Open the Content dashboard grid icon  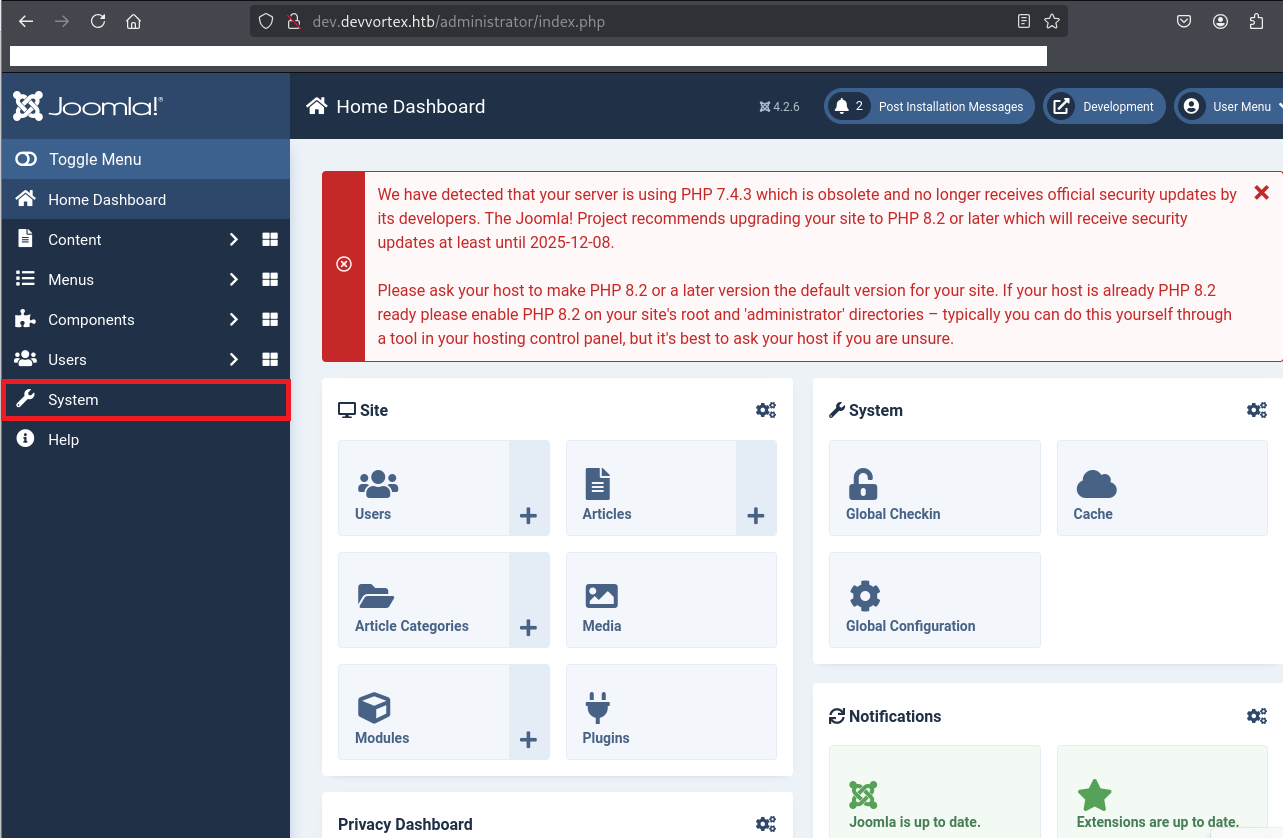[270, 240]
